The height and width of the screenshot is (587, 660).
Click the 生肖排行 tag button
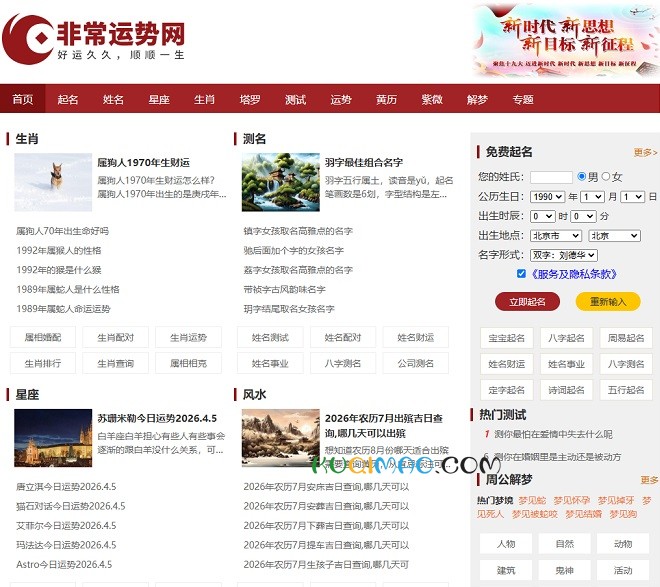pos(43,364)
